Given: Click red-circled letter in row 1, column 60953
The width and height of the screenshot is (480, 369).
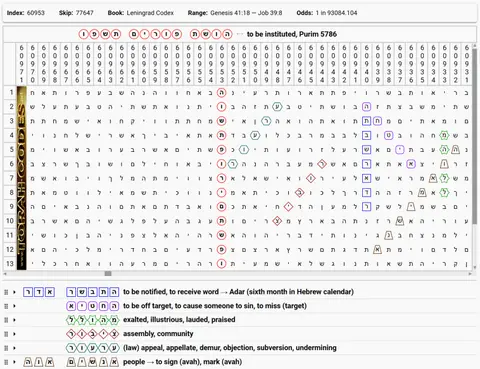Looking at the screenshot, I should (x=222, y=93).
